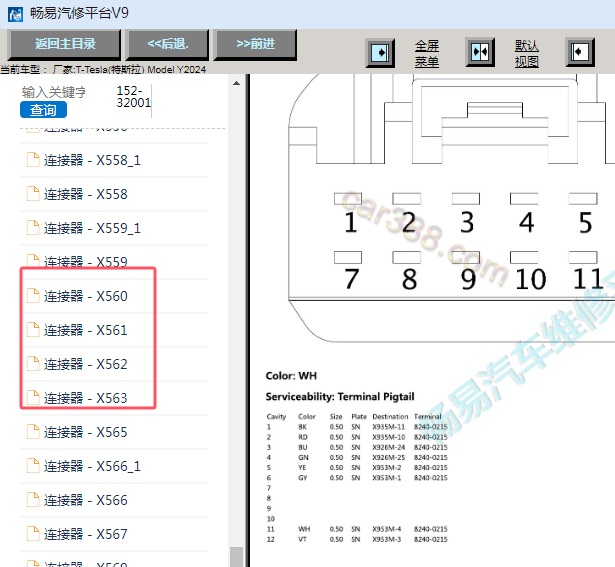Image resolution: width=615 pixels, height=567 pixels.
Task: Click destination X926M-25 in cavity 4 row
Action: (x=389, y=457)
